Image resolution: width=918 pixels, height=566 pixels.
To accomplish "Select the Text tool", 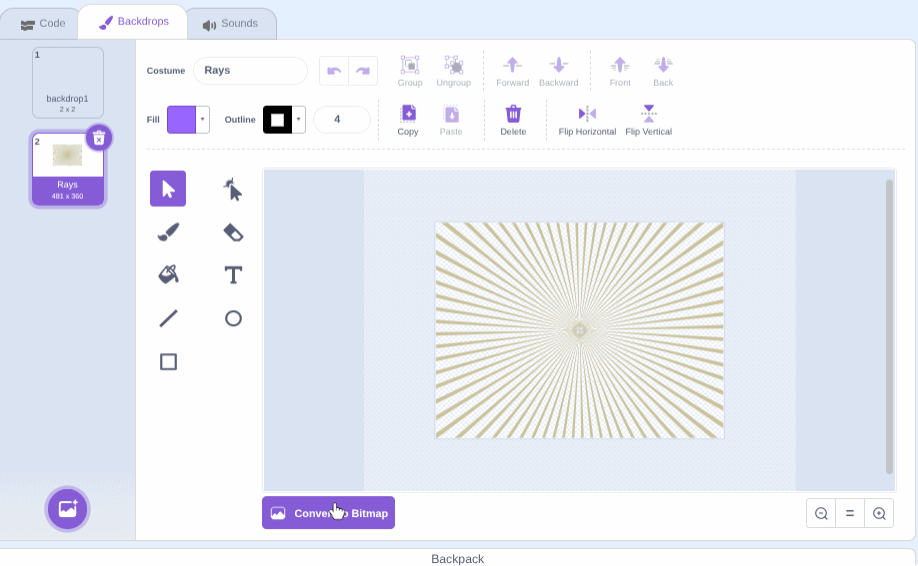I will (x=233, y=275).
